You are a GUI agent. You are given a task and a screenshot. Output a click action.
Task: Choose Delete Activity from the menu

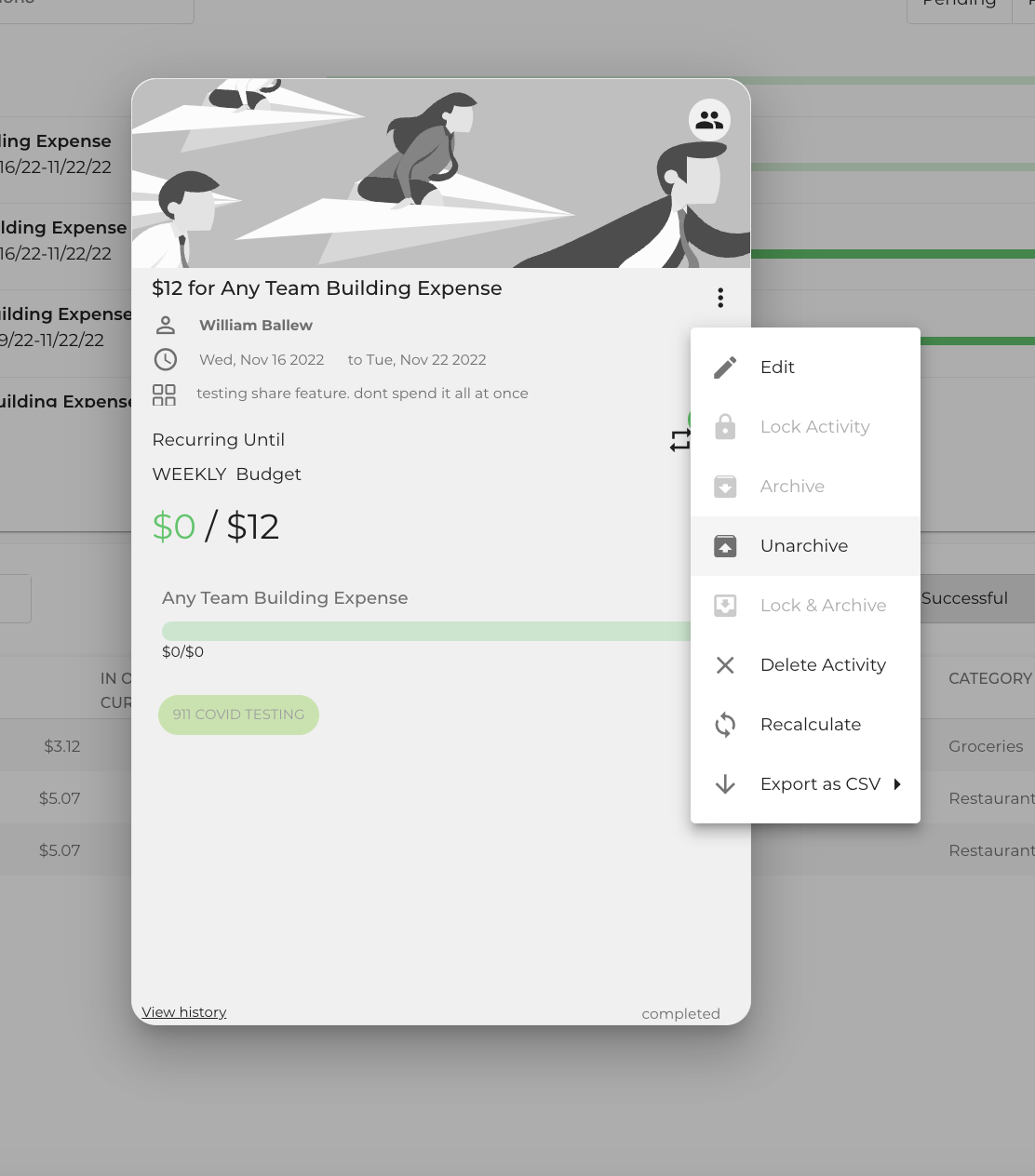tap(805, 665)
